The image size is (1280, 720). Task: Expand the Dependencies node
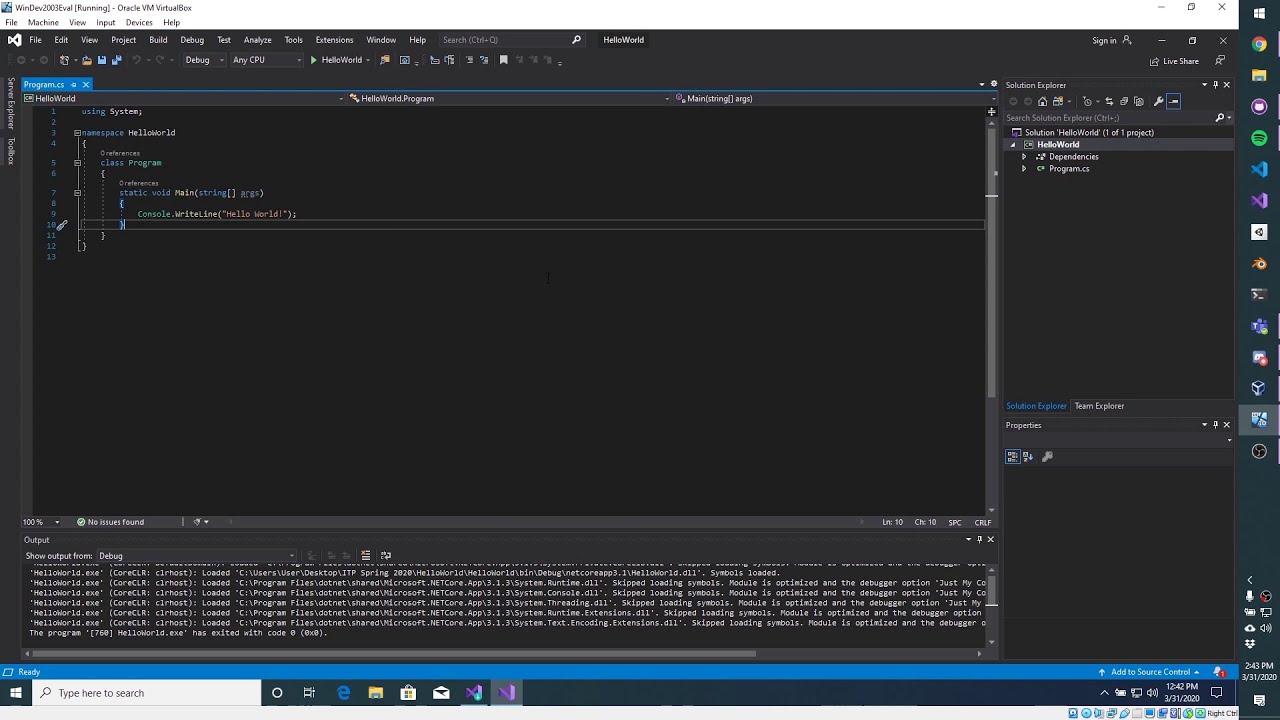click(1023, 157)
